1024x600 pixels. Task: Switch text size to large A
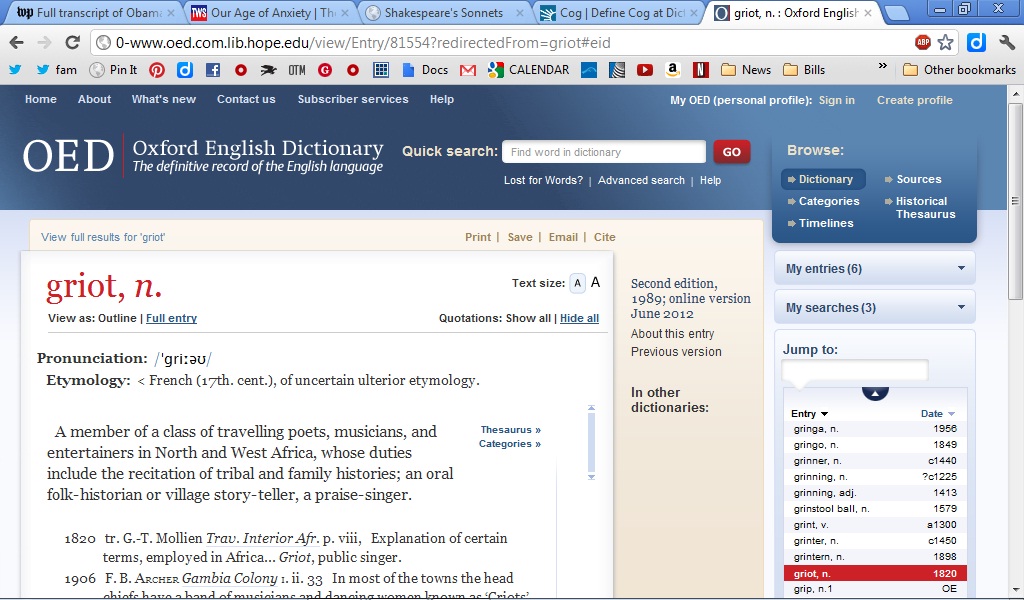pyautogui.click(x=595, y=283)
